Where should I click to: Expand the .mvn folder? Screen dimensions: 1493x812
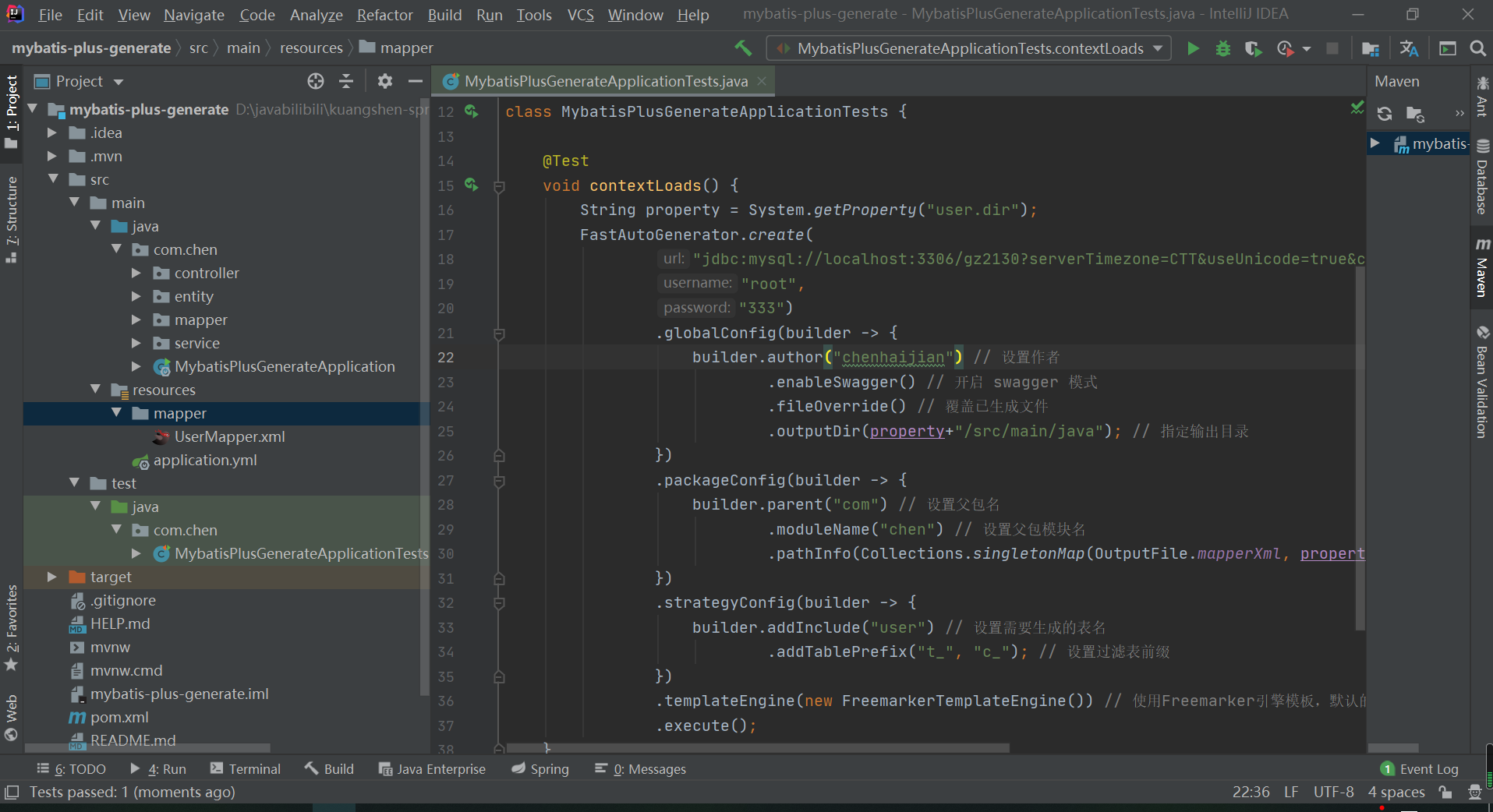point(52,156)
